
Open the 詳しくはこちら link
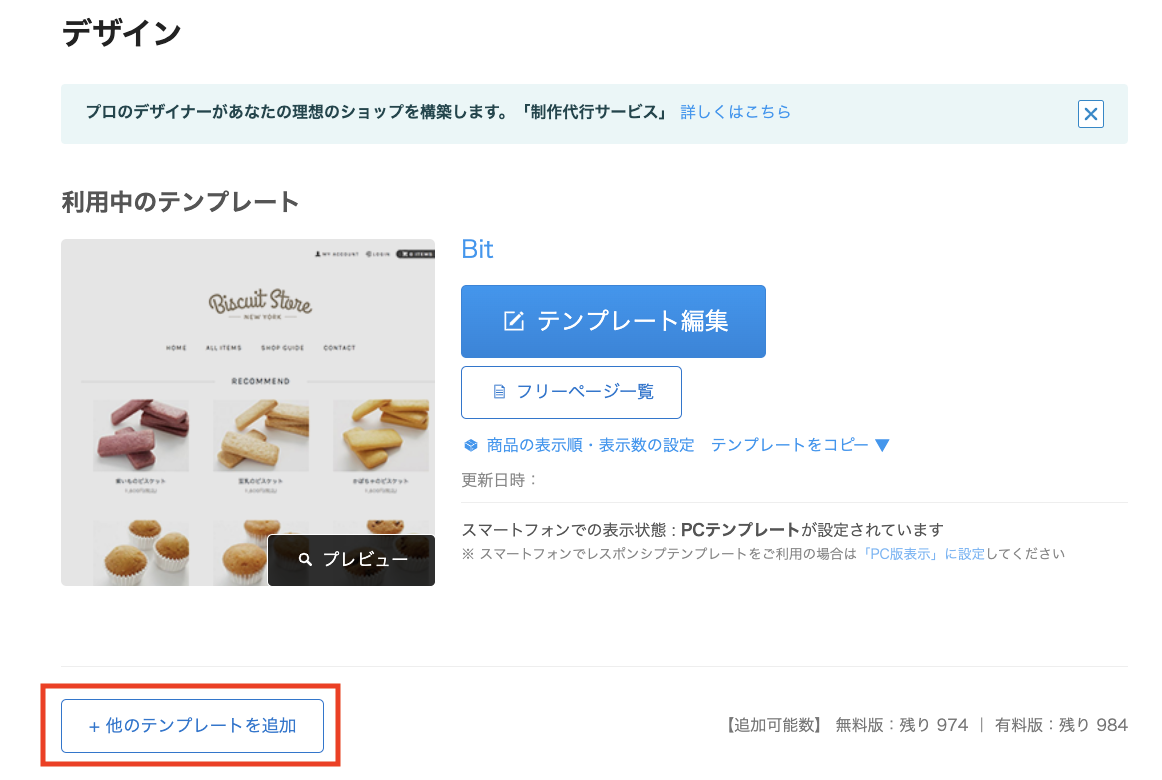(x=735, y=112)
